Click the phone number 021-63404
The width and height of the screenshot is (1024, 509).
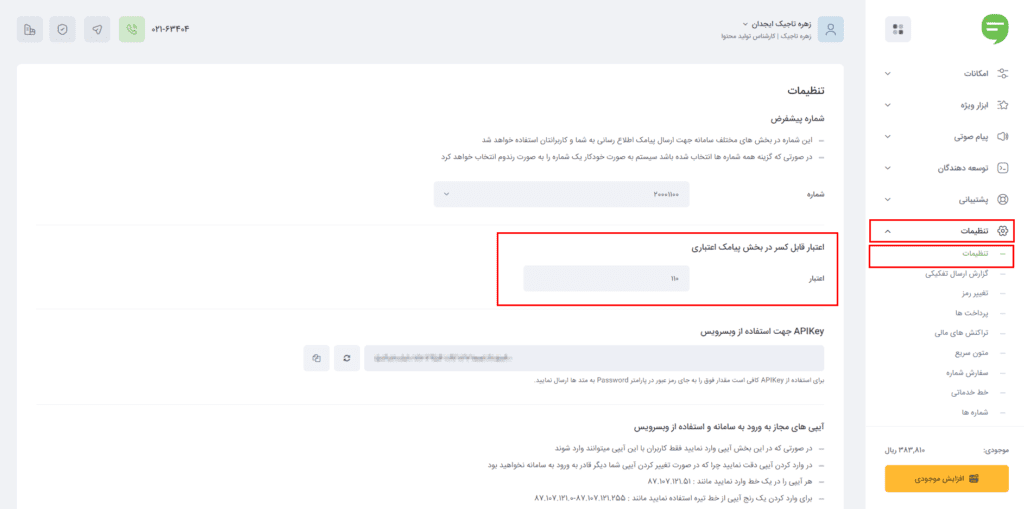(170, 29)
